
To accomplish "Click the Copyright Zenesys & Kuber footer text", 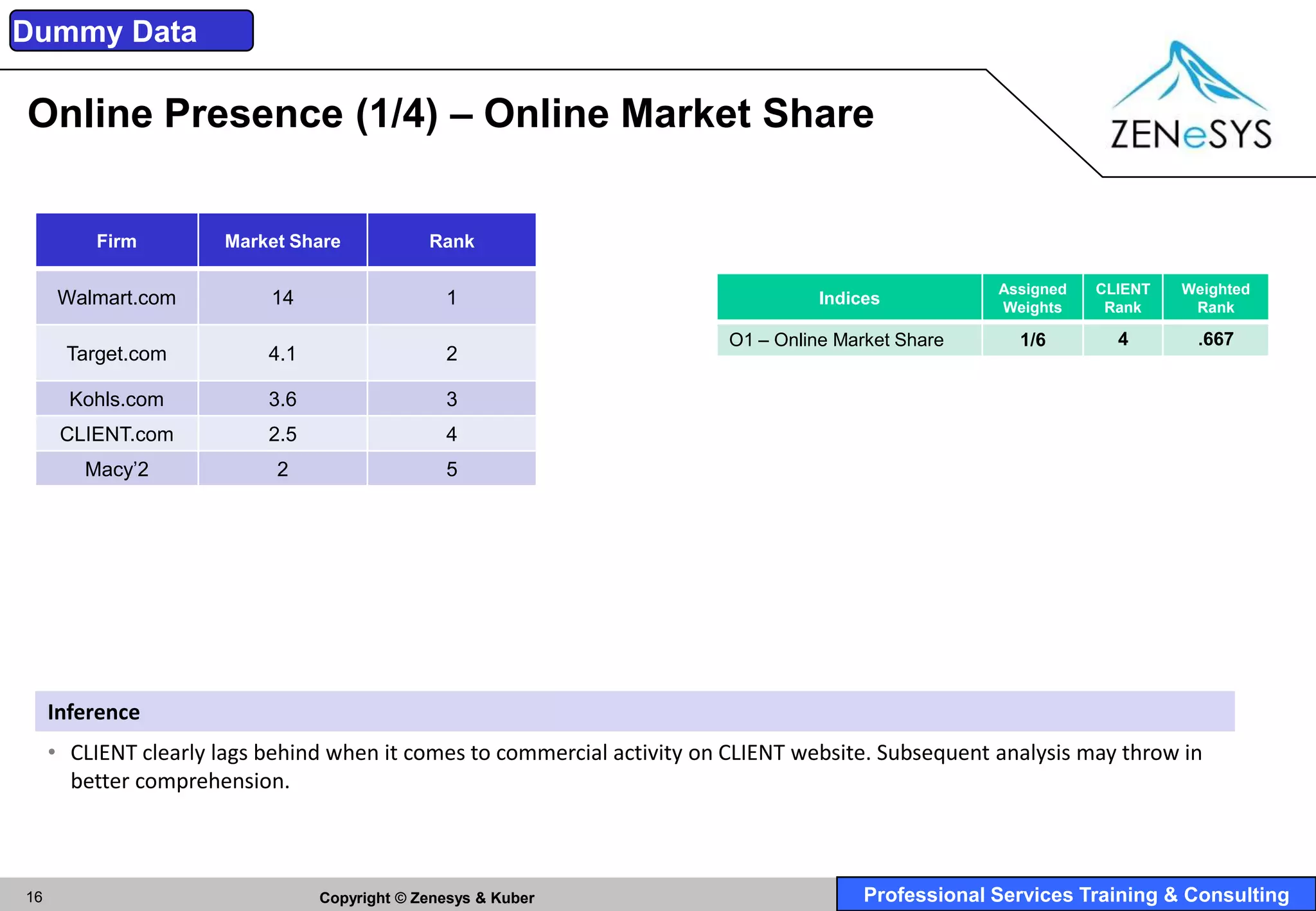I will (427, 898).
